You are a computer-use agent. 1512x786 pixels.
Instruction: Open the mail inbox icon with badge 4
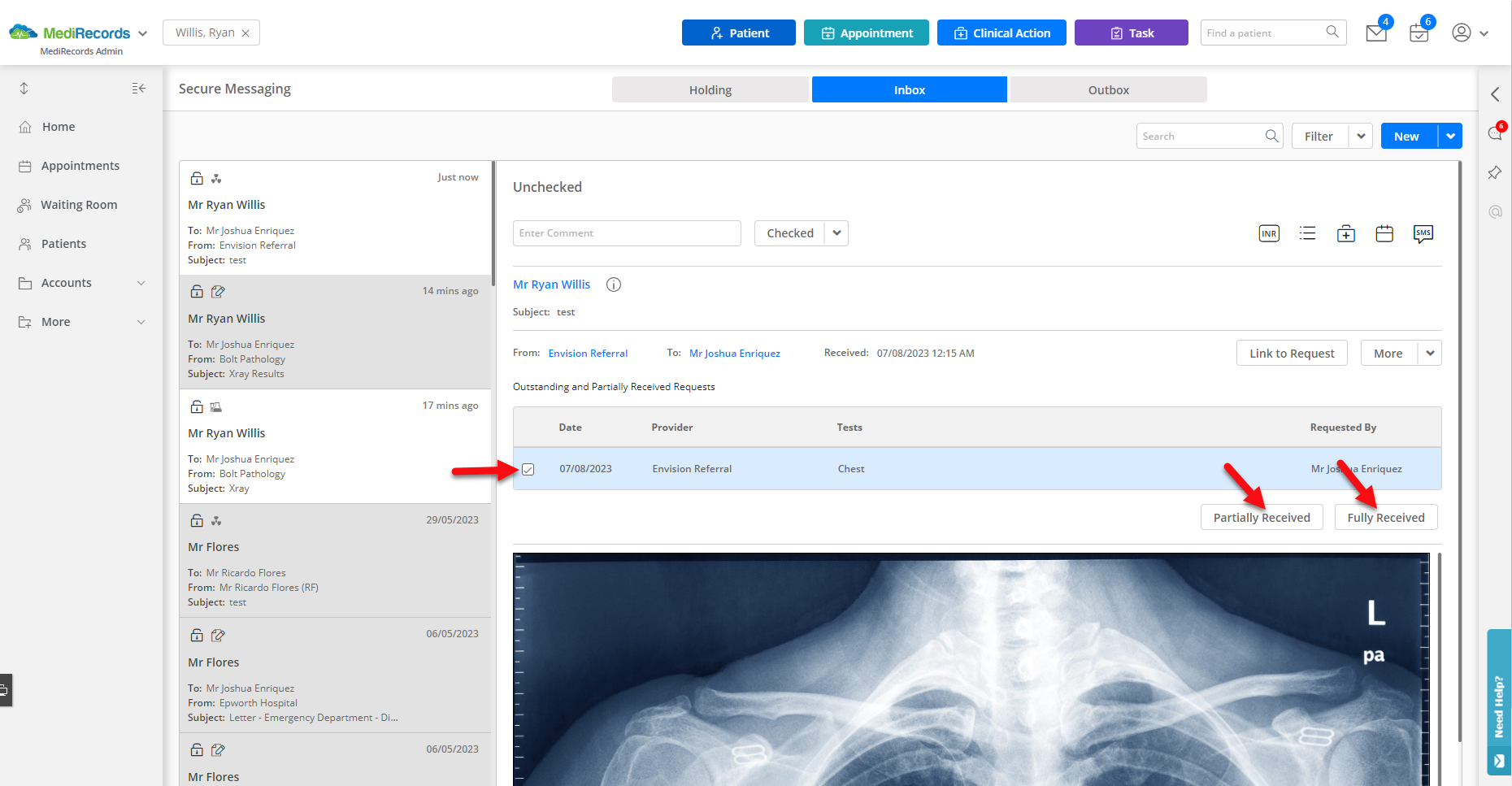point(1376,33)
